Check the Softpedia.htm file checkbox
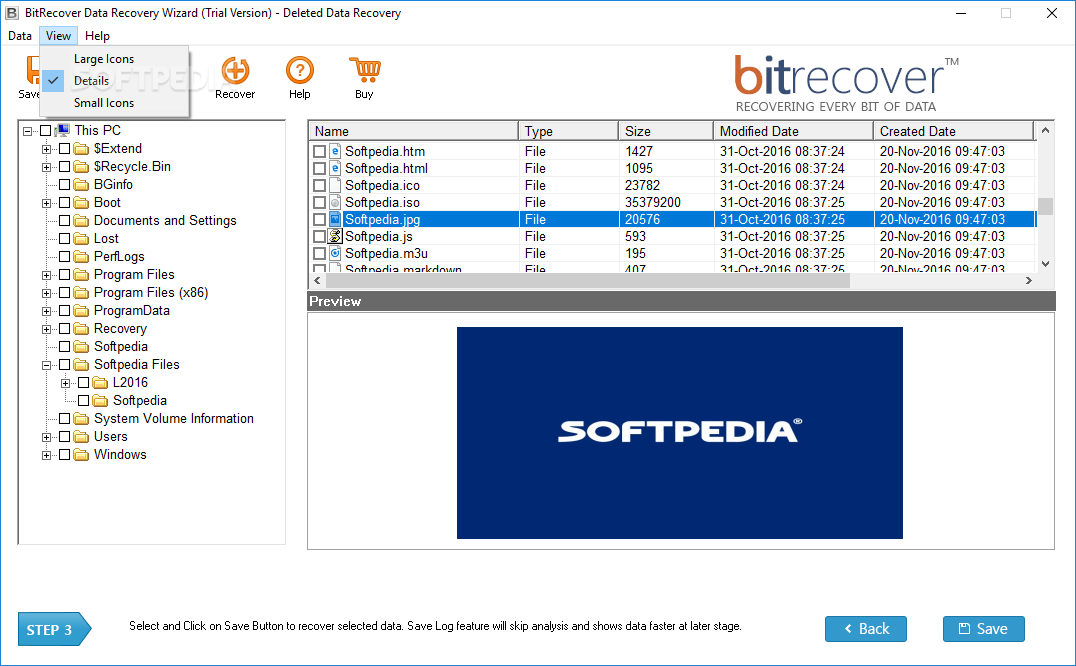 coord(319,152)
